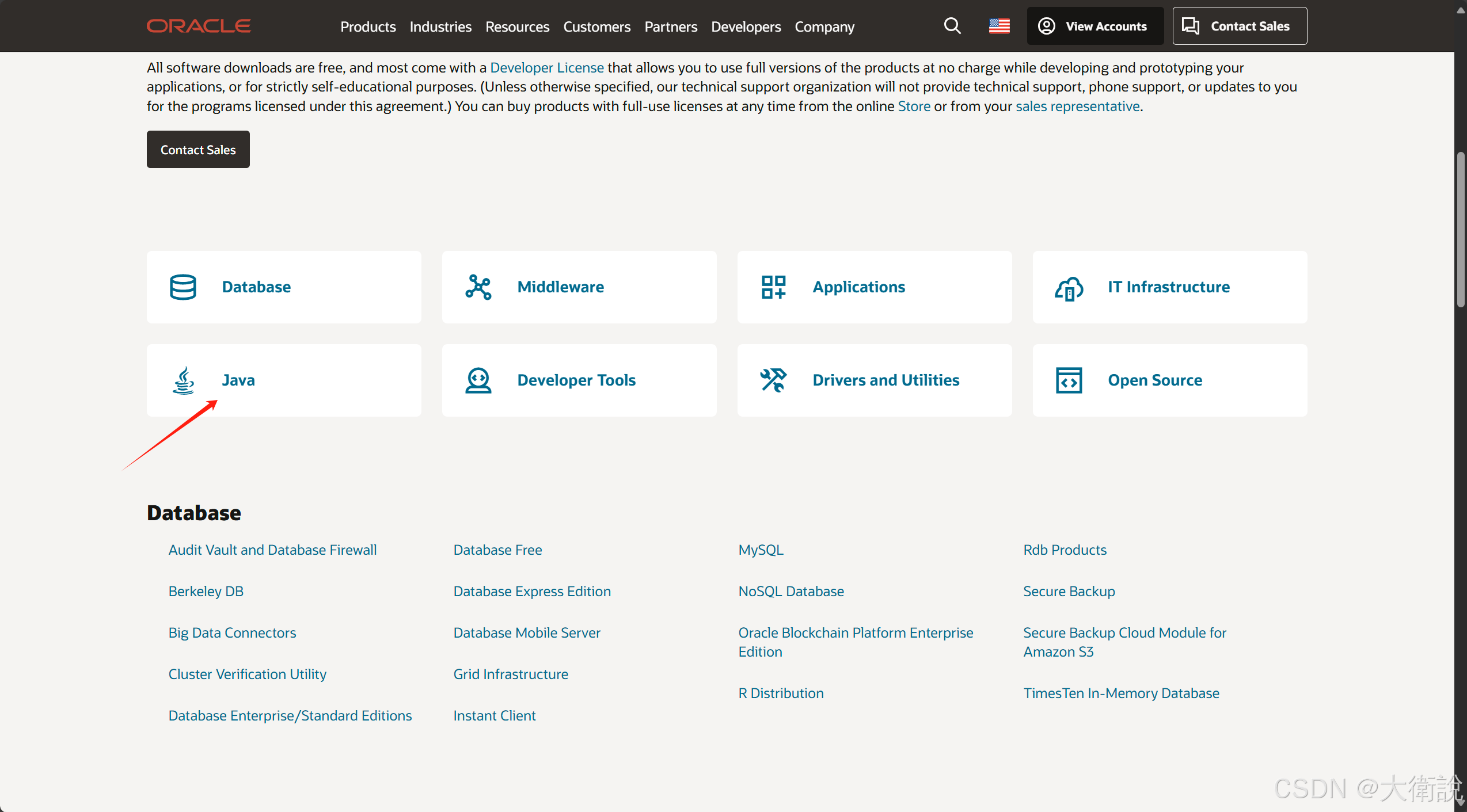Open the Products menu

pos(368,26)
